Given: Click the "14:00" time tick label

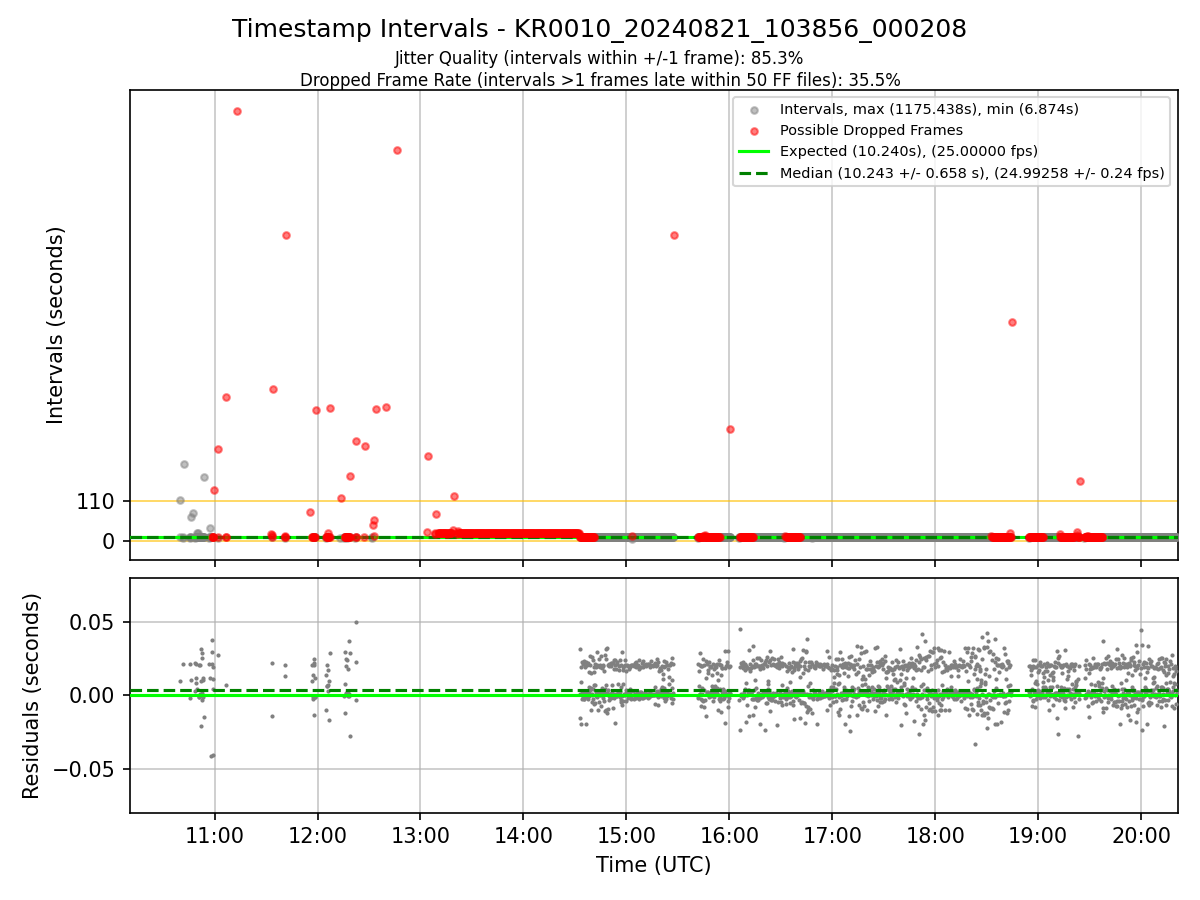Looking at the screenshot, I should (523, 835).
